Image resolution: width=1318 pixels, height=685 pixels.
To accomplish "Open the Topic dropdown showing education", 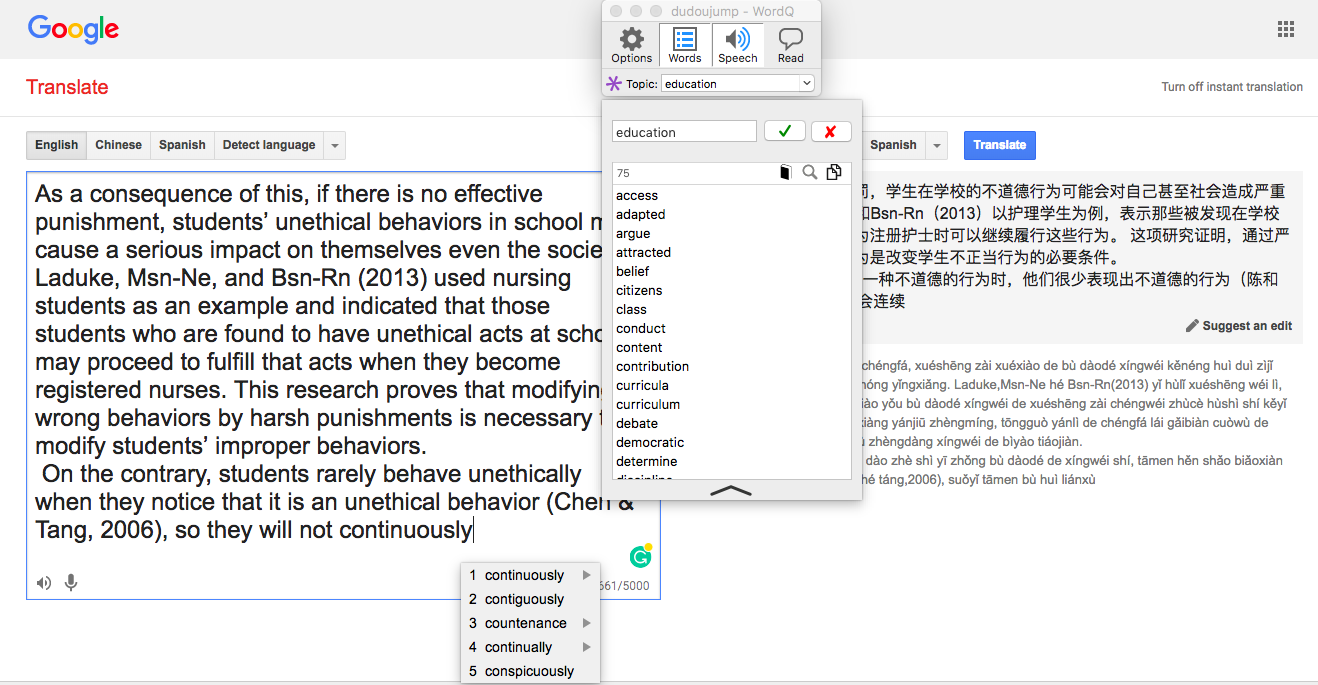I will point(738,84).
